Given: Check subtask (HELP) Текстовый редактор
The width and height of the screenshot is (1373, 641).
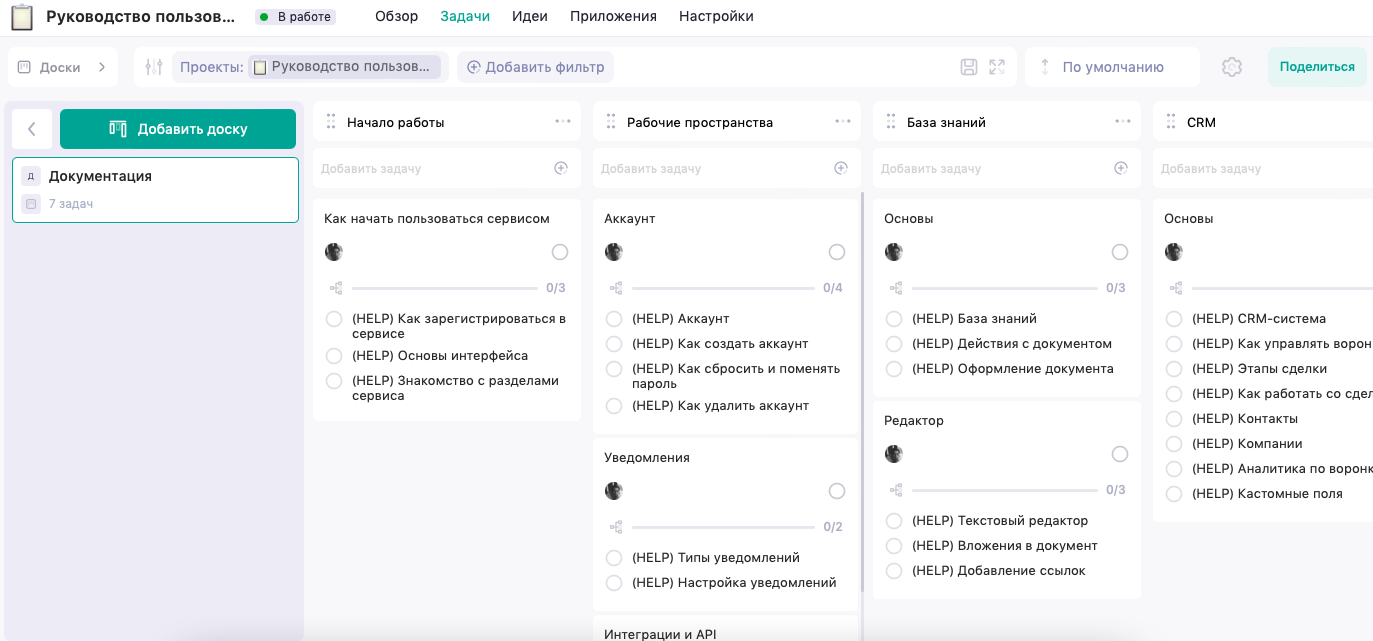Looking at the screenshot, I should [x=893, y=520].
